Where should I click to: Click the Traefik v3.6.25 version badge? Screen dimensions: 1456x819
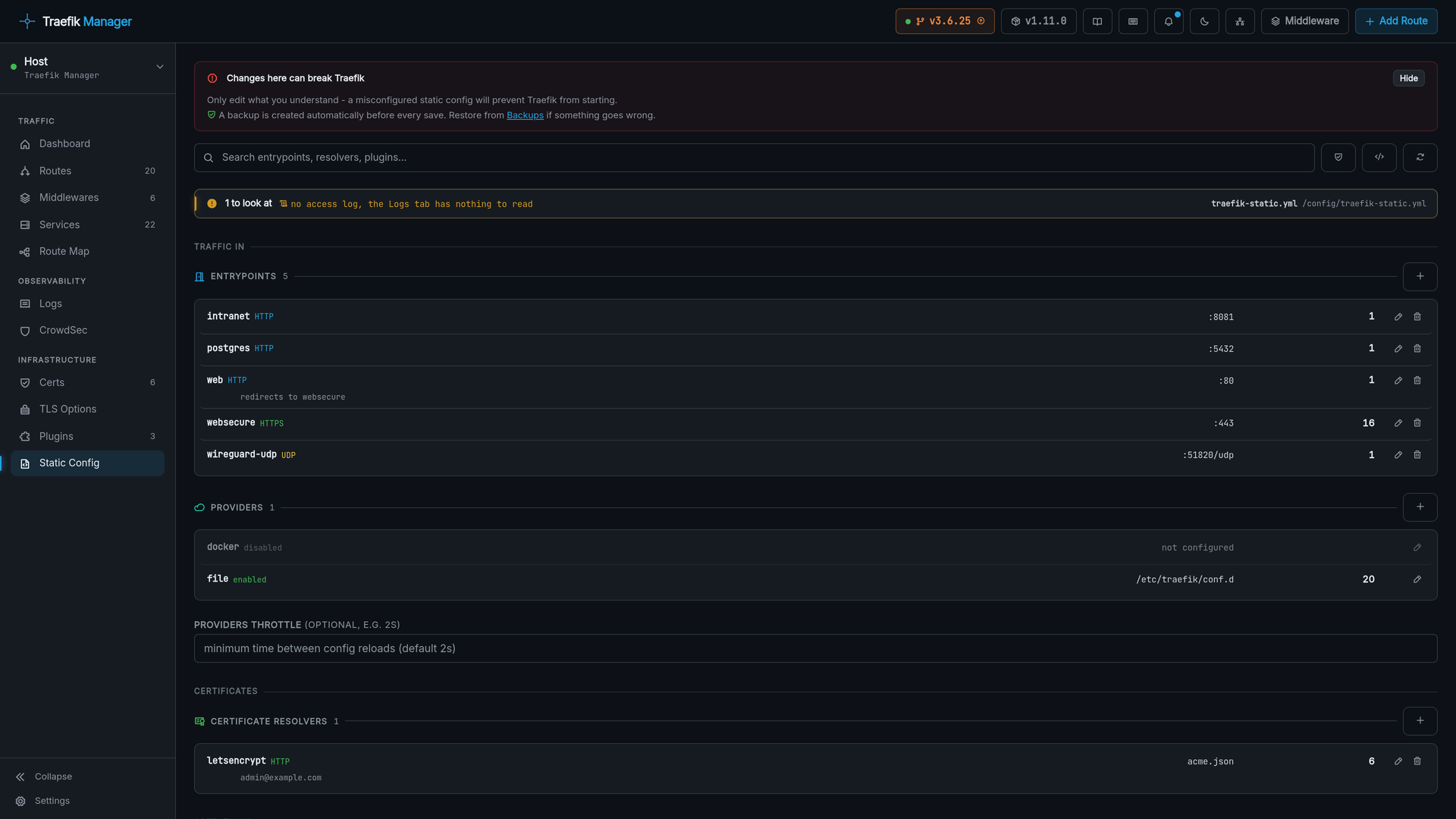[945, 21]
